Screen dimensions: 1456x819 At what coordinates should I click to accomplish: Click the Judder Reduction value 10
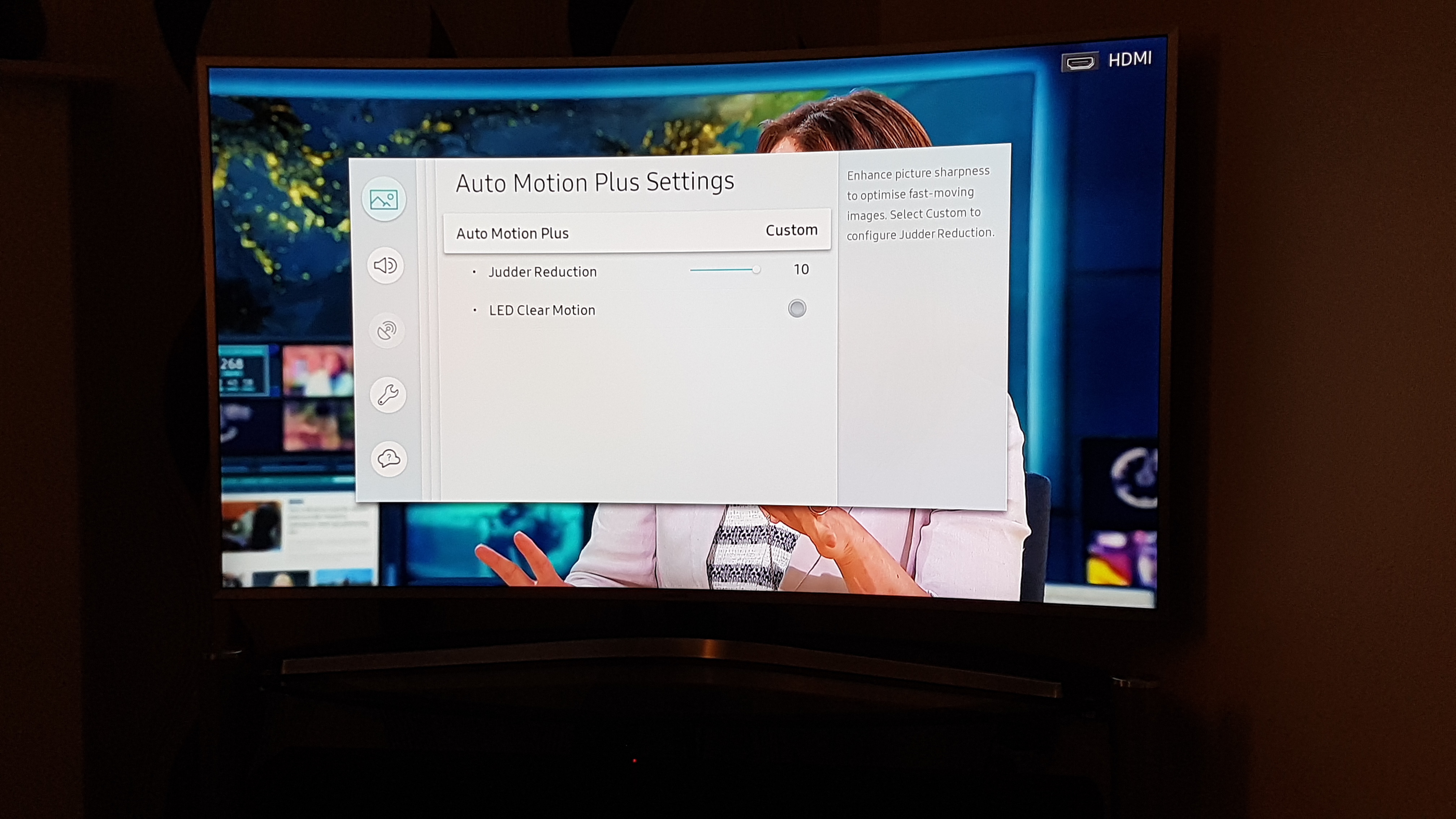pyautogui.click(x=801, y=270)
